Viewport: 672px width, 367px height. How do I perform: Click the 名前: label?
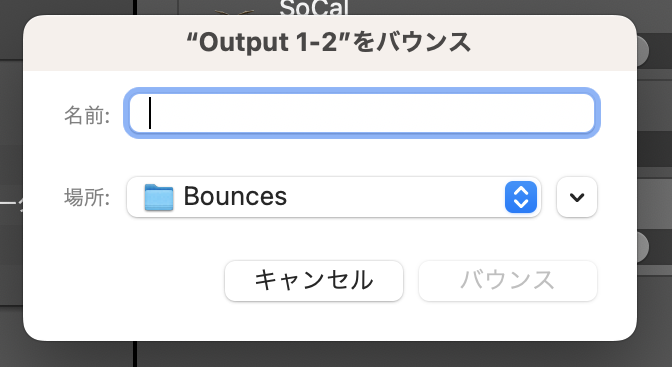(x=87, y=115)
